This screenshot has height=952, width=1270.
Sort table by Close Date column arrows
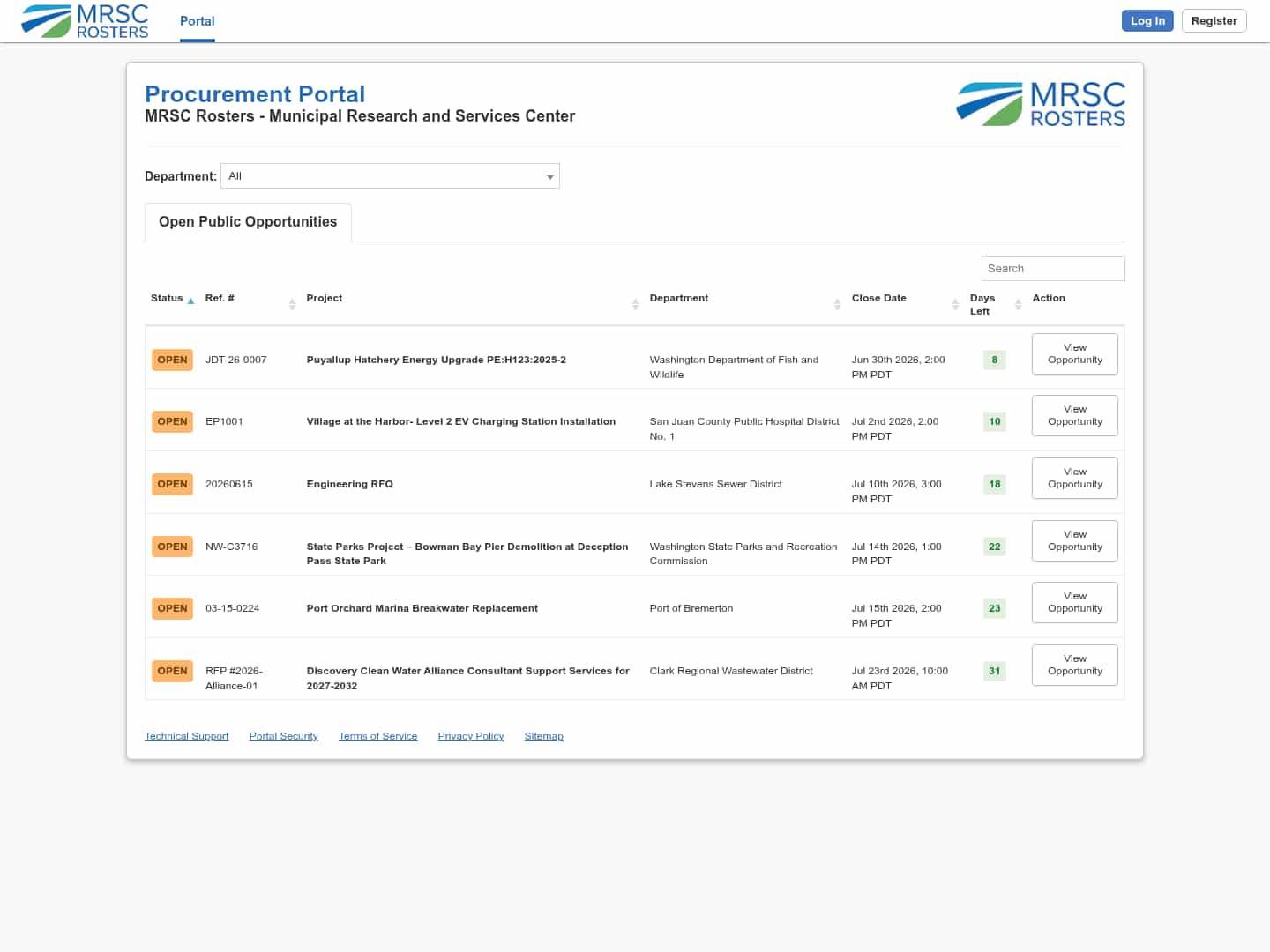pos(955,304)
